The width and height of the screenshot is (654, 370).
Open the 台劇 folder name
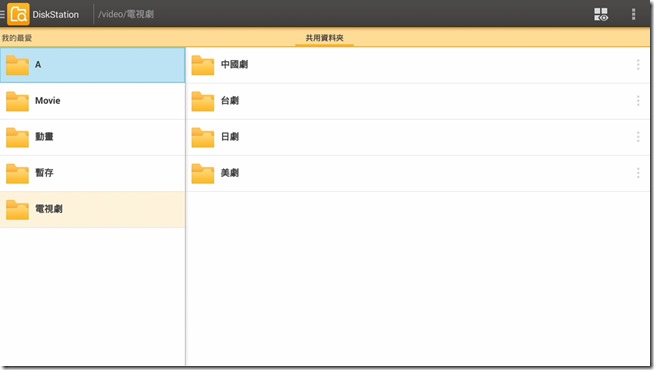point(230,101)
